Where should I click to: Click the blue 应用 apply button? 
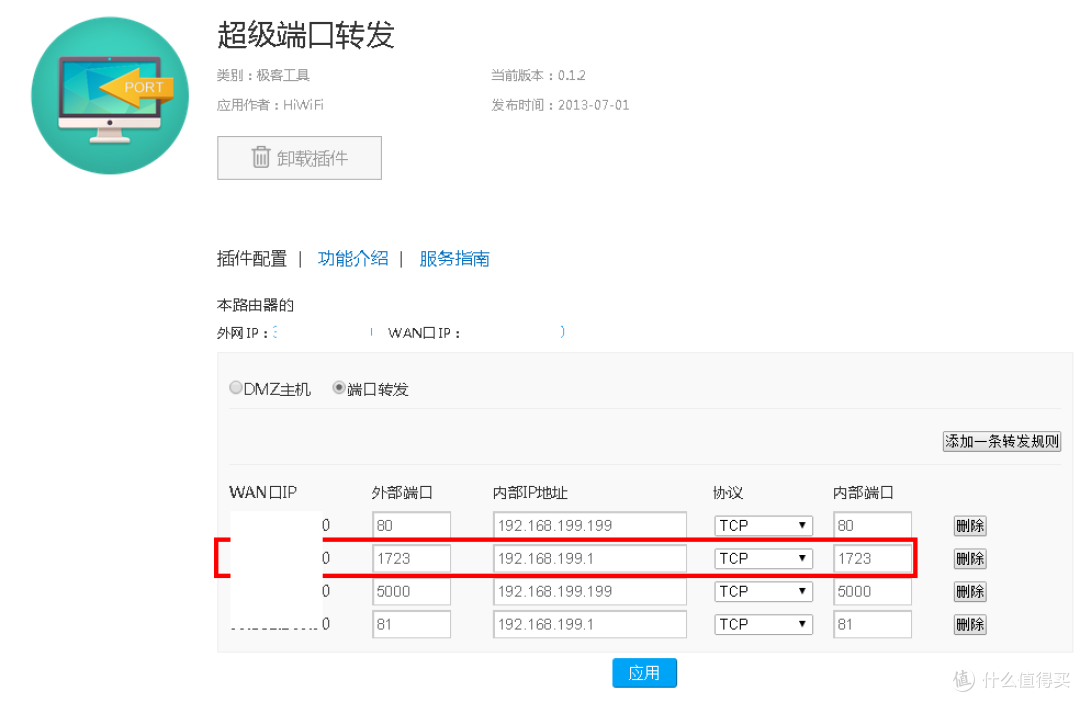644,673
